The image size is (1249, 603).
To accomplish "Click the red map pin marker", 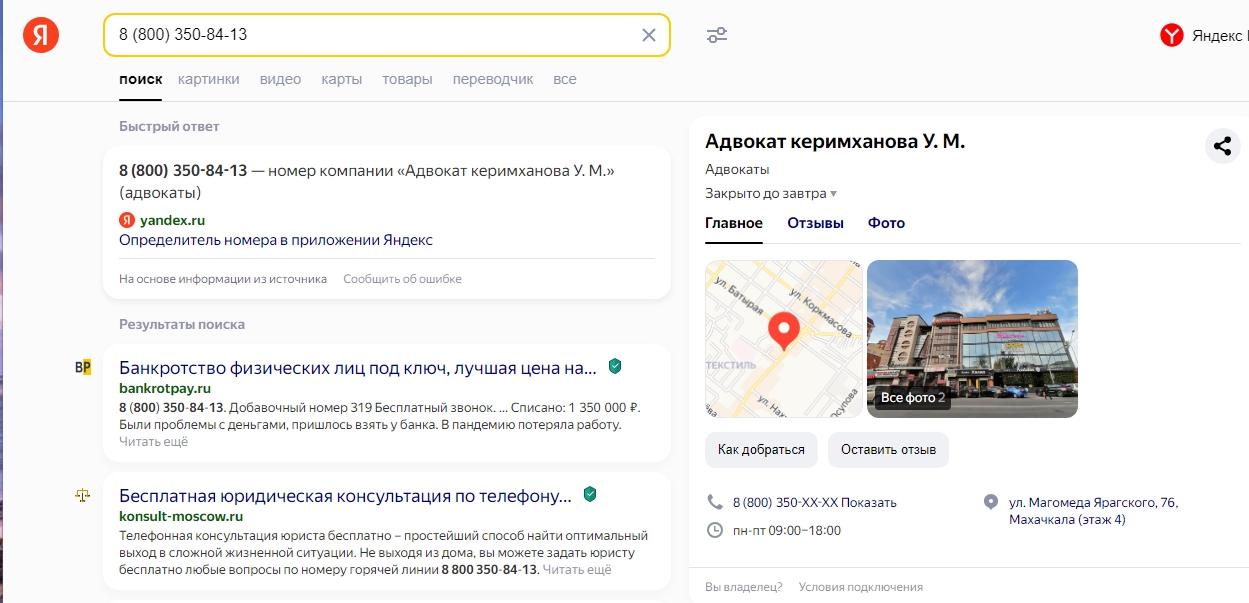I will tap(783, 329).
